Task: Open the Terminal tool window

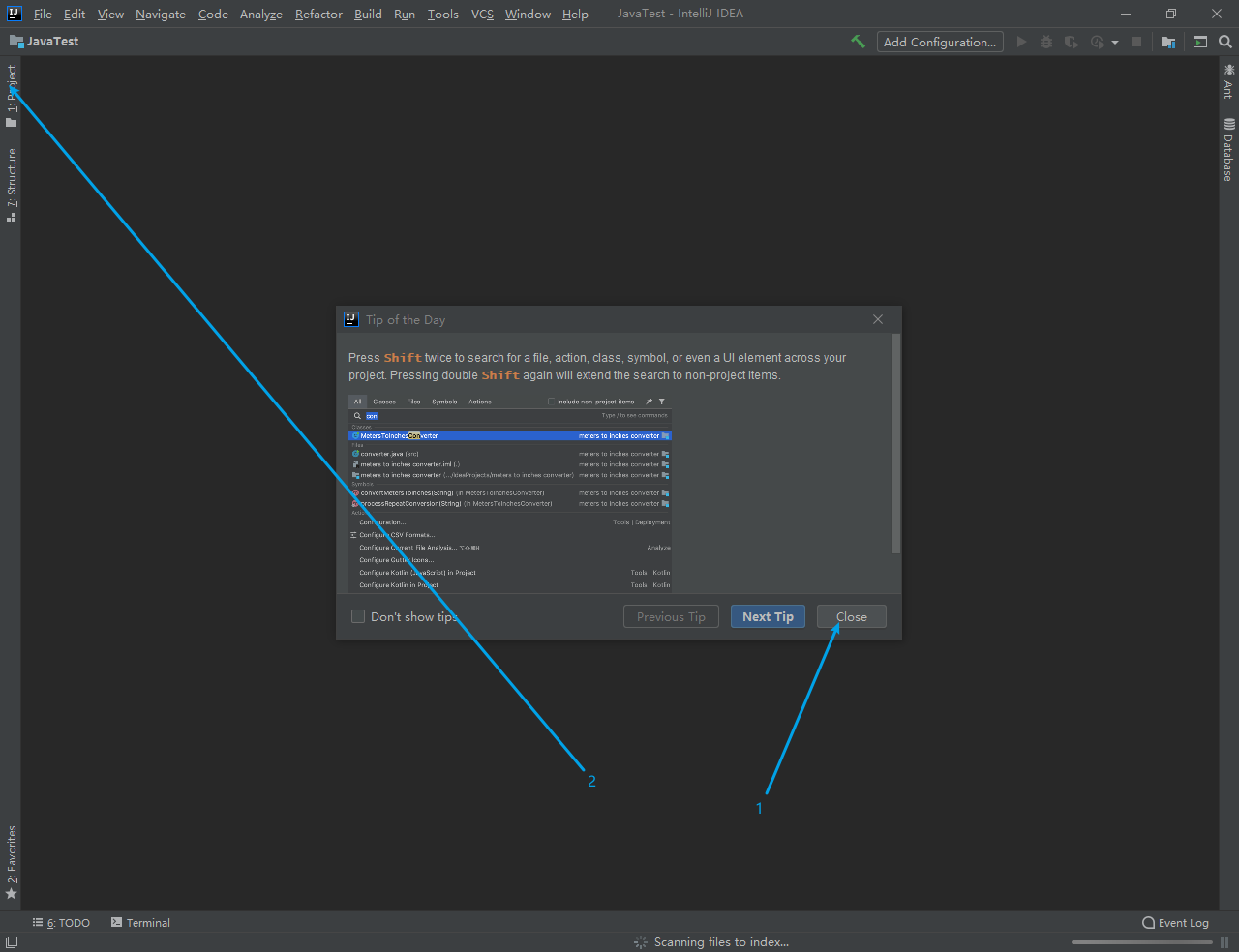Action: tap(140, 923)
